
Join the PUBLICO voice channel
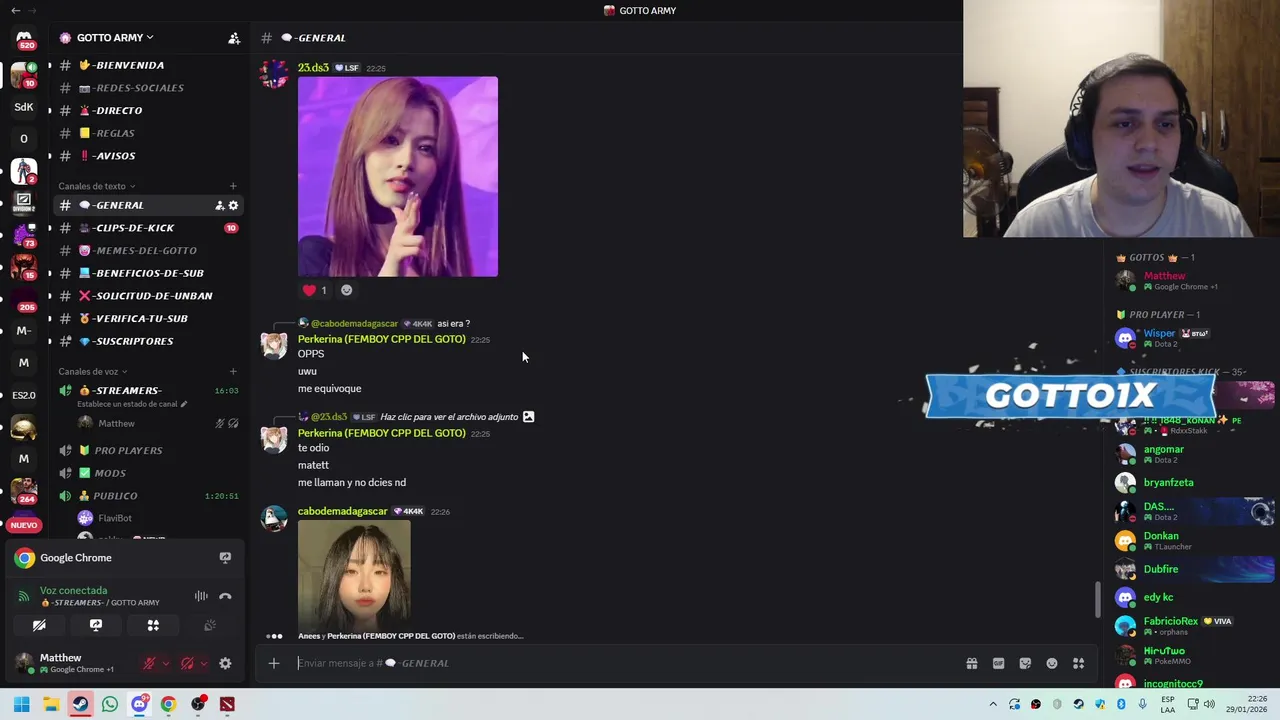click(x=148, y=496)
